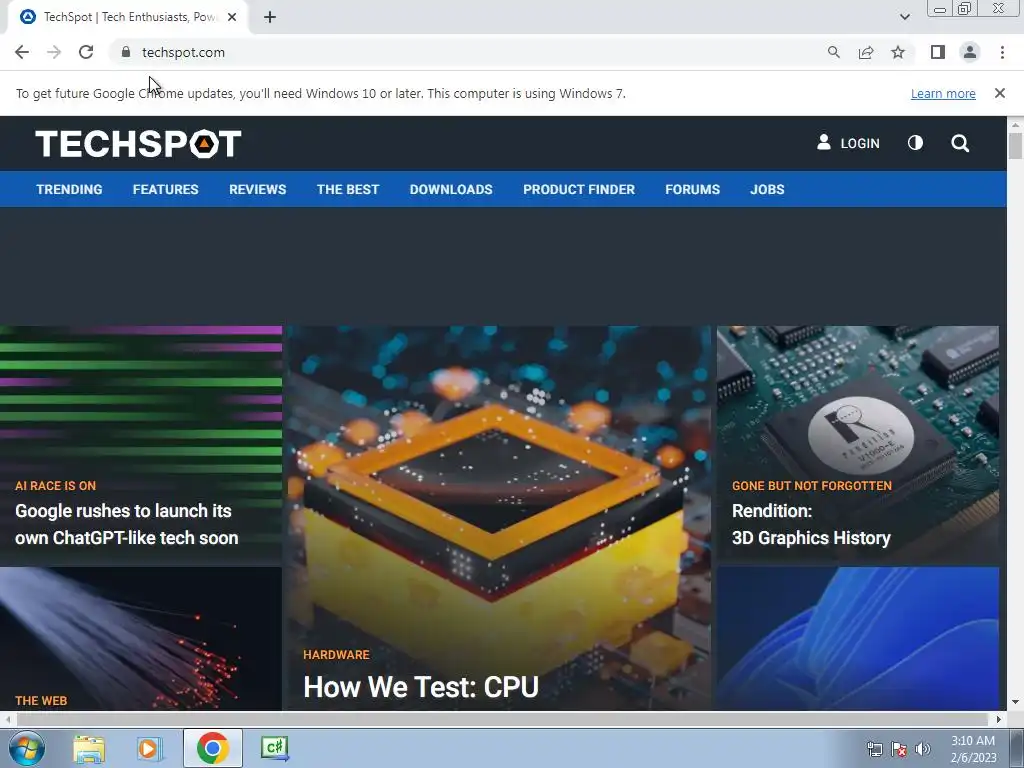
Task: Go back using the browser back arrow
Action: pyautogui.click(x=22, y=52)
